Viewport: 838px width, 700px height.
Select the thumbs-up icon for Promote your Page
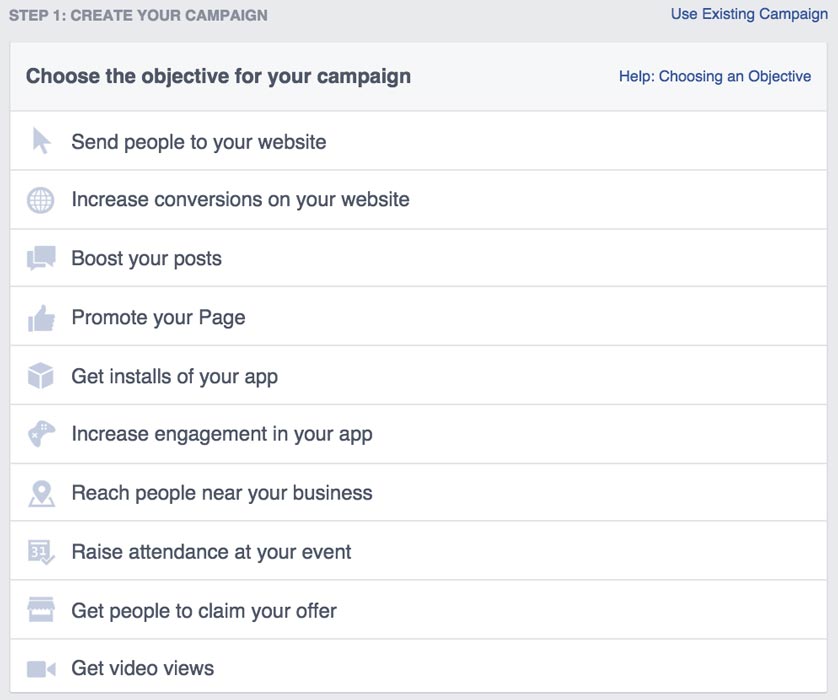coord(40,317)
